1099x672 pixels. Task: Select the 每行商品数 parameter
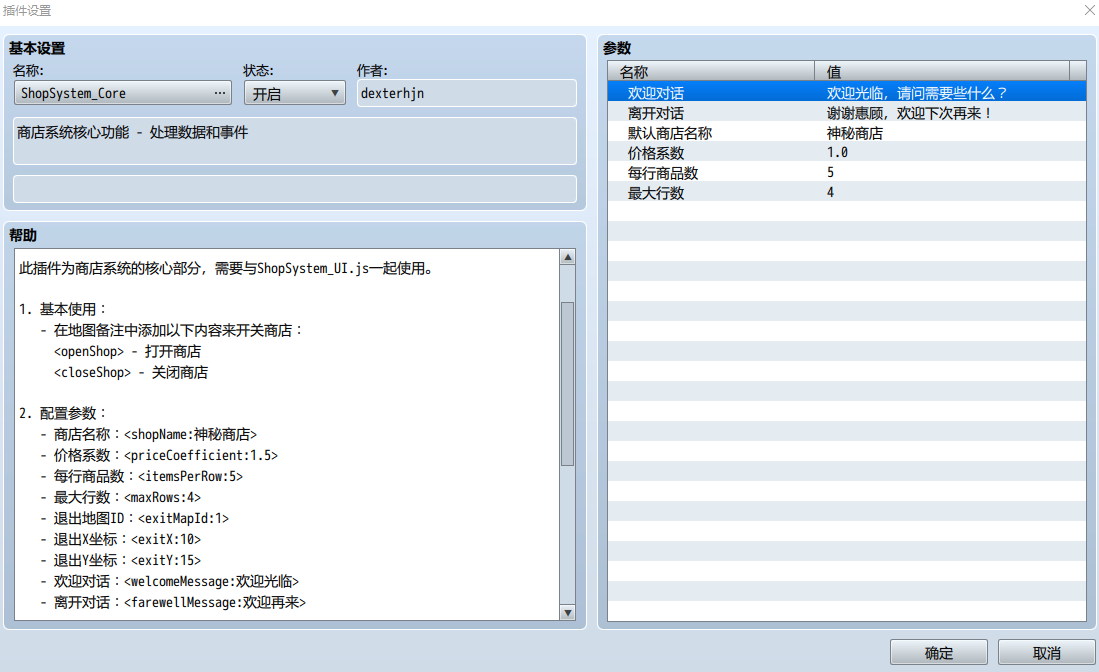847,173
